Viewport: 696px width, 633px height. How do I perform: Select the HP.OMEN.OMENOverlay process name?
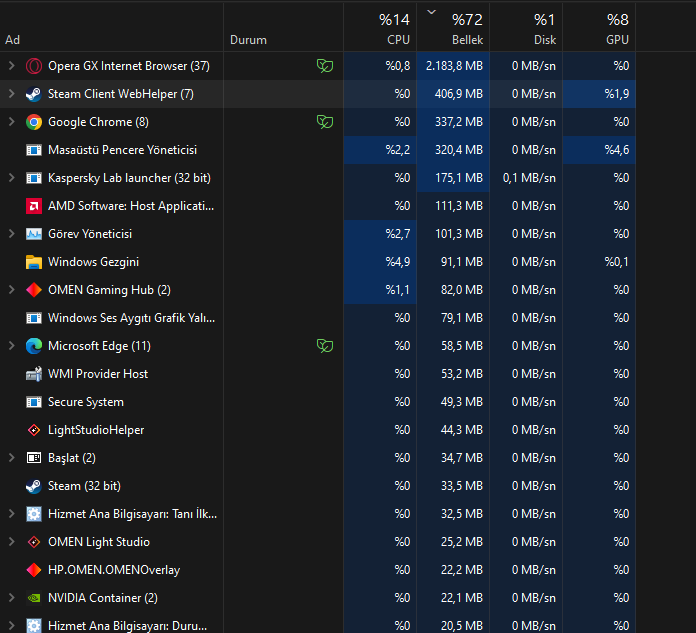point(114,570)
